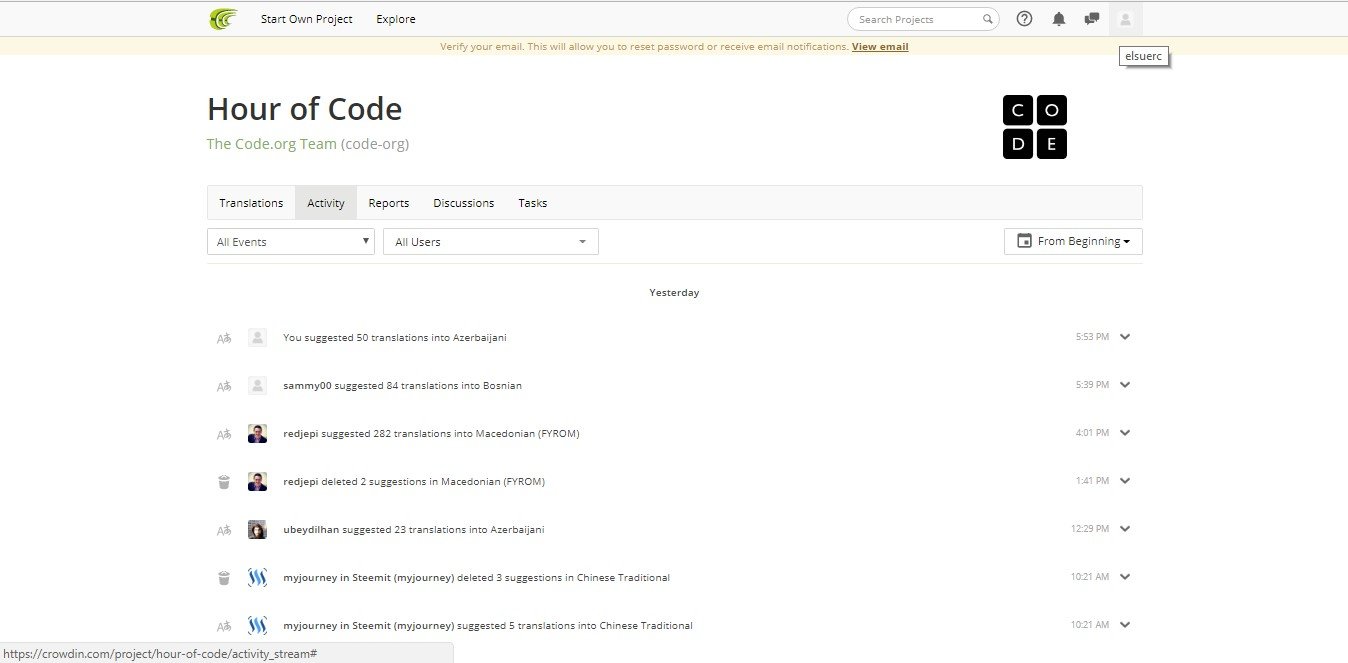Click redjepi's avatar on deleted 2 suggestions row
The width and height of the screenshot is (1348, 663).
[x=257, y=481]
